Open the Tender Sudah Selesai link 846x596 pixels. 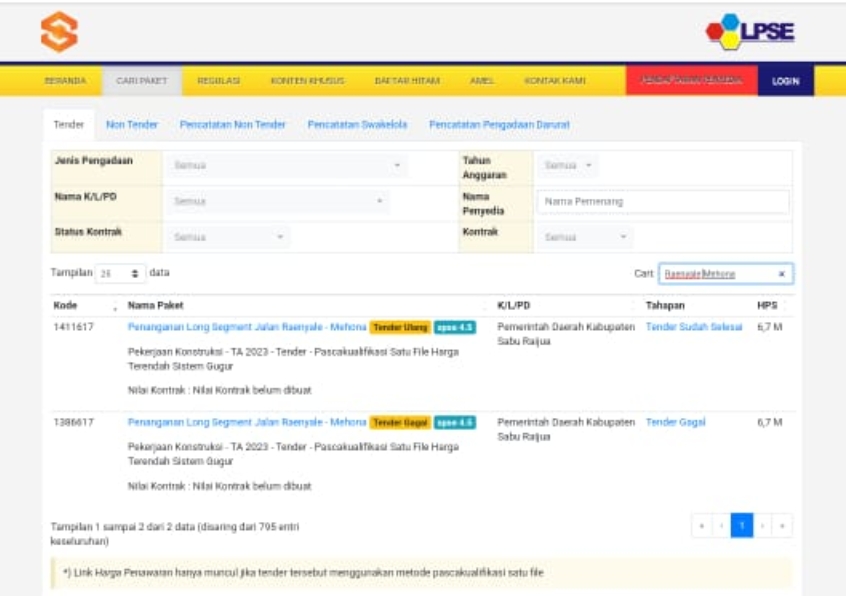tap(694, 327)
